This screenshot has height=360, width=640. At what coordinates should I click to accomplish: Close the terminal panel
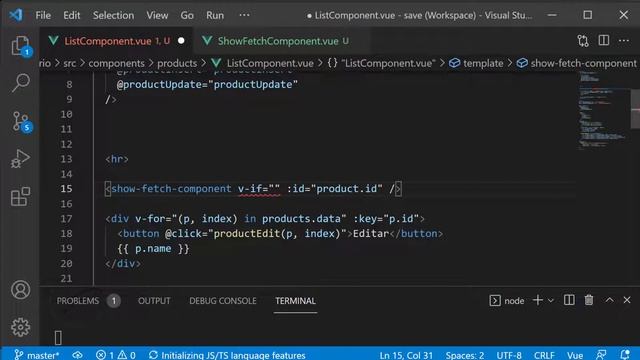(627, 300)
